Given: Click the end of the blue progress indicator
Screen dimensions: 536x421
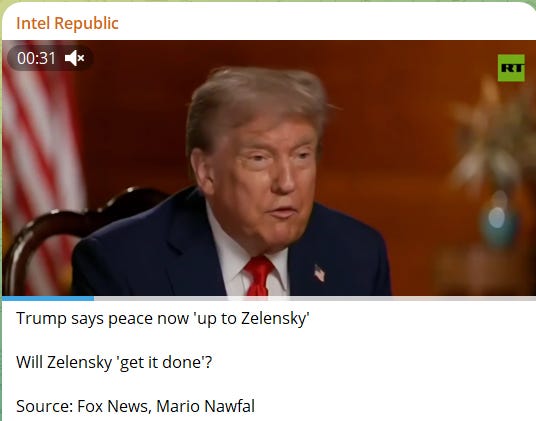Looking at the screenshot, I should [x=93, y=298].
